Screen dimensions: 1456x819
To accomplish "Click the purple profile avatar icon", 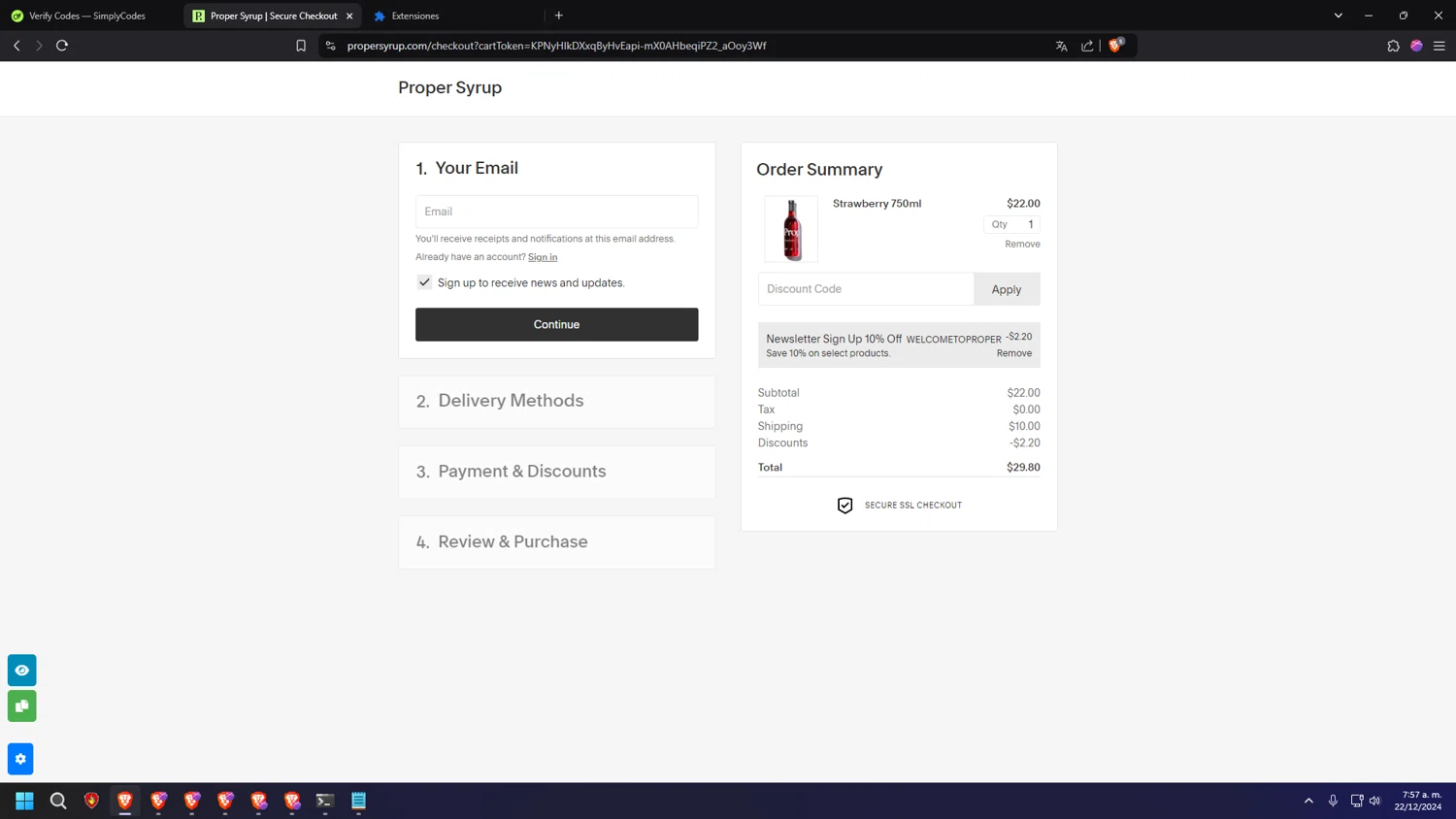I will [1416, 46].
